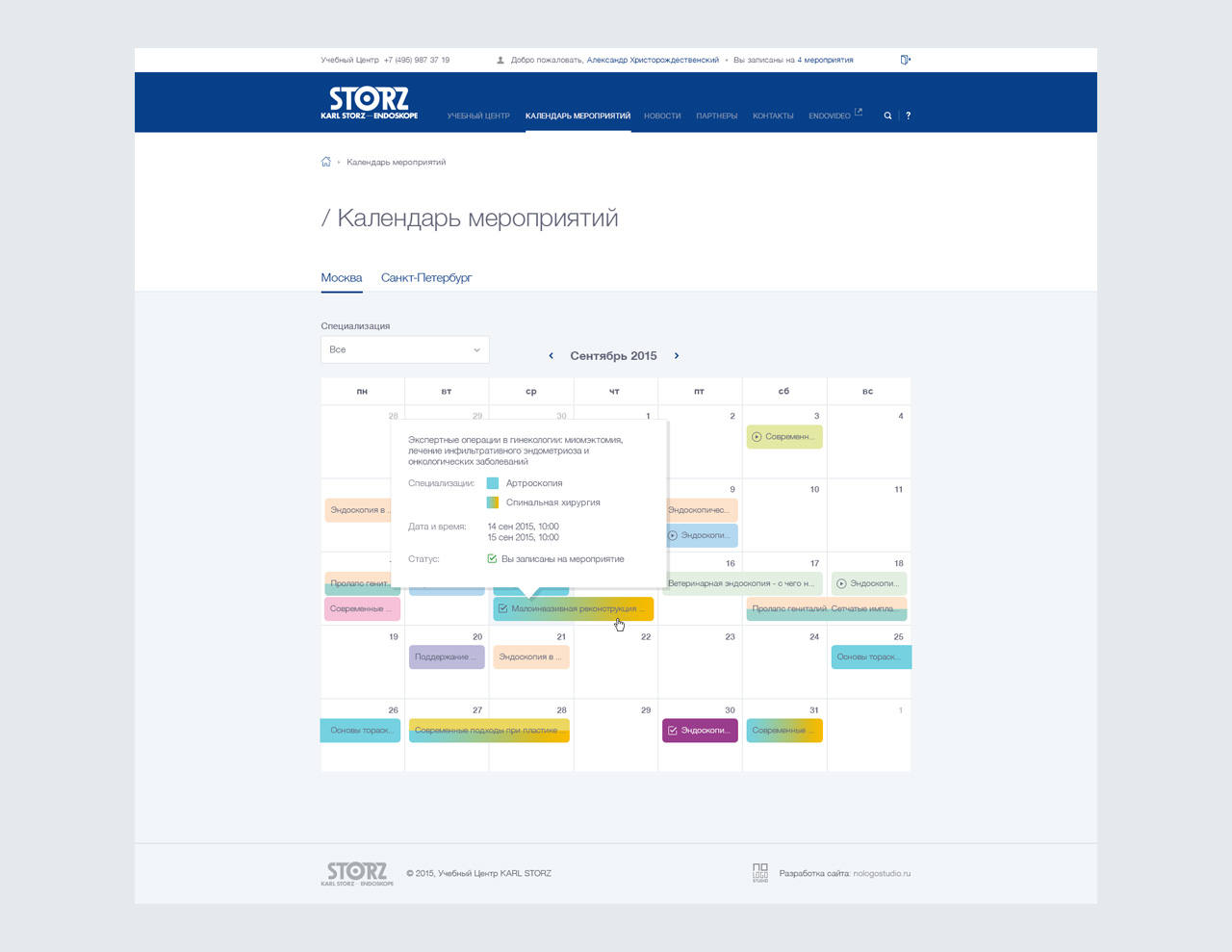Advance to next month with right chevron
Image resolution: width=1232 pixels, height=952 pixels.
[677, 356]
